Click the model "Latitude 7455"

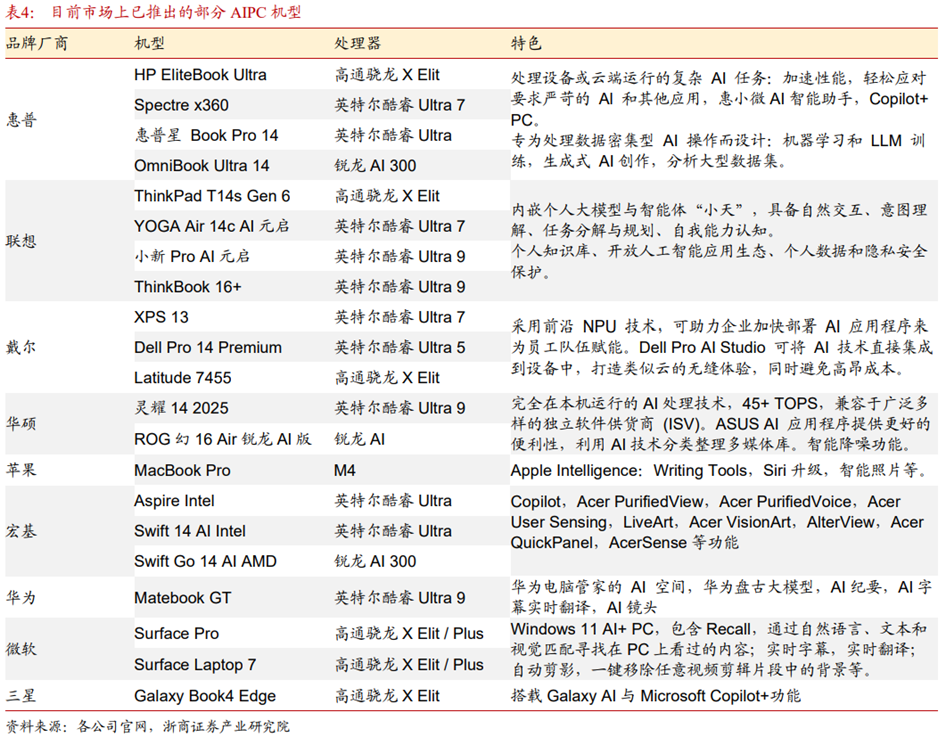tap(183, 378)
